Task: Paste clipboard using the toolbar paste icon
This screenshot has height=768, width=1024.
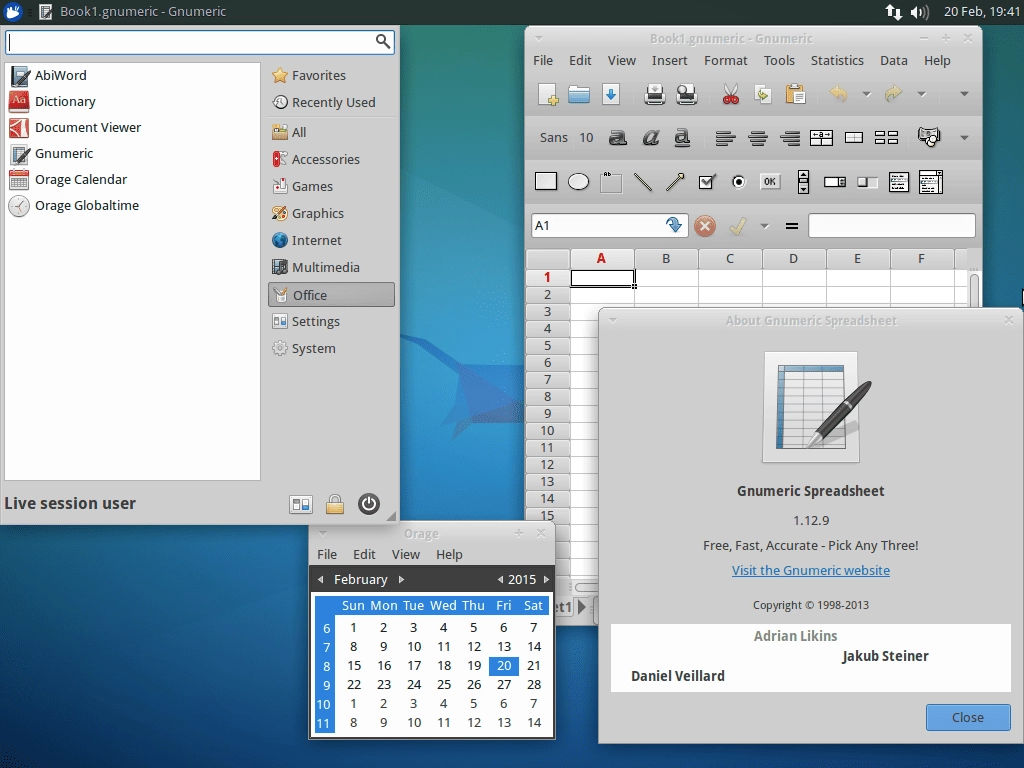Action: pos(795,94)
